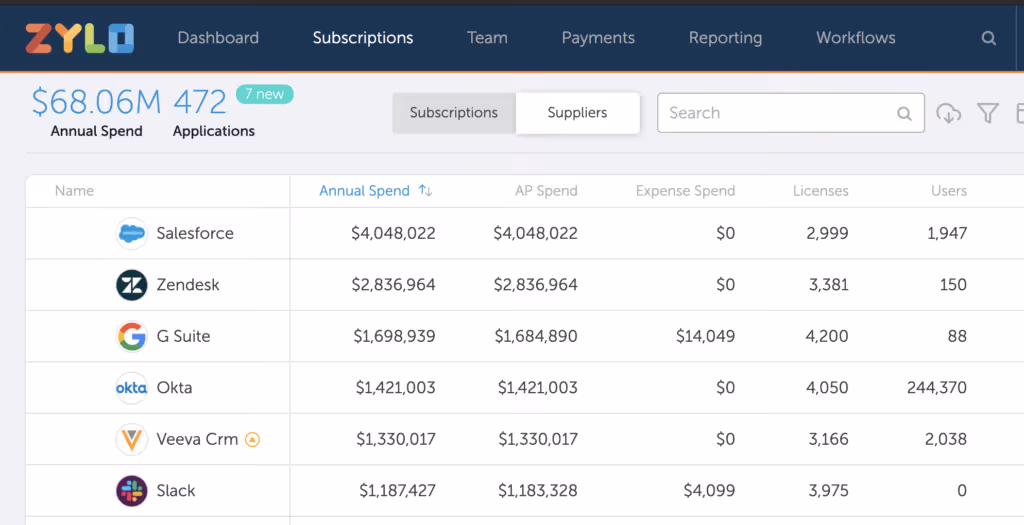This screenshot has height=525, width=1024.
Task: Go to the Dashboard menu
Action: [x=218, y=38]
